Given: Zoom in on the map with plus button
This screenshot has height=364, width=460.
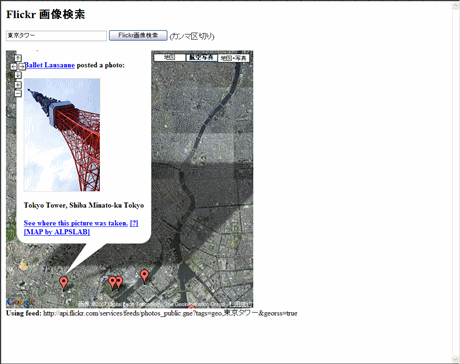Looking at the screenshot, I should tap(18, 85).
